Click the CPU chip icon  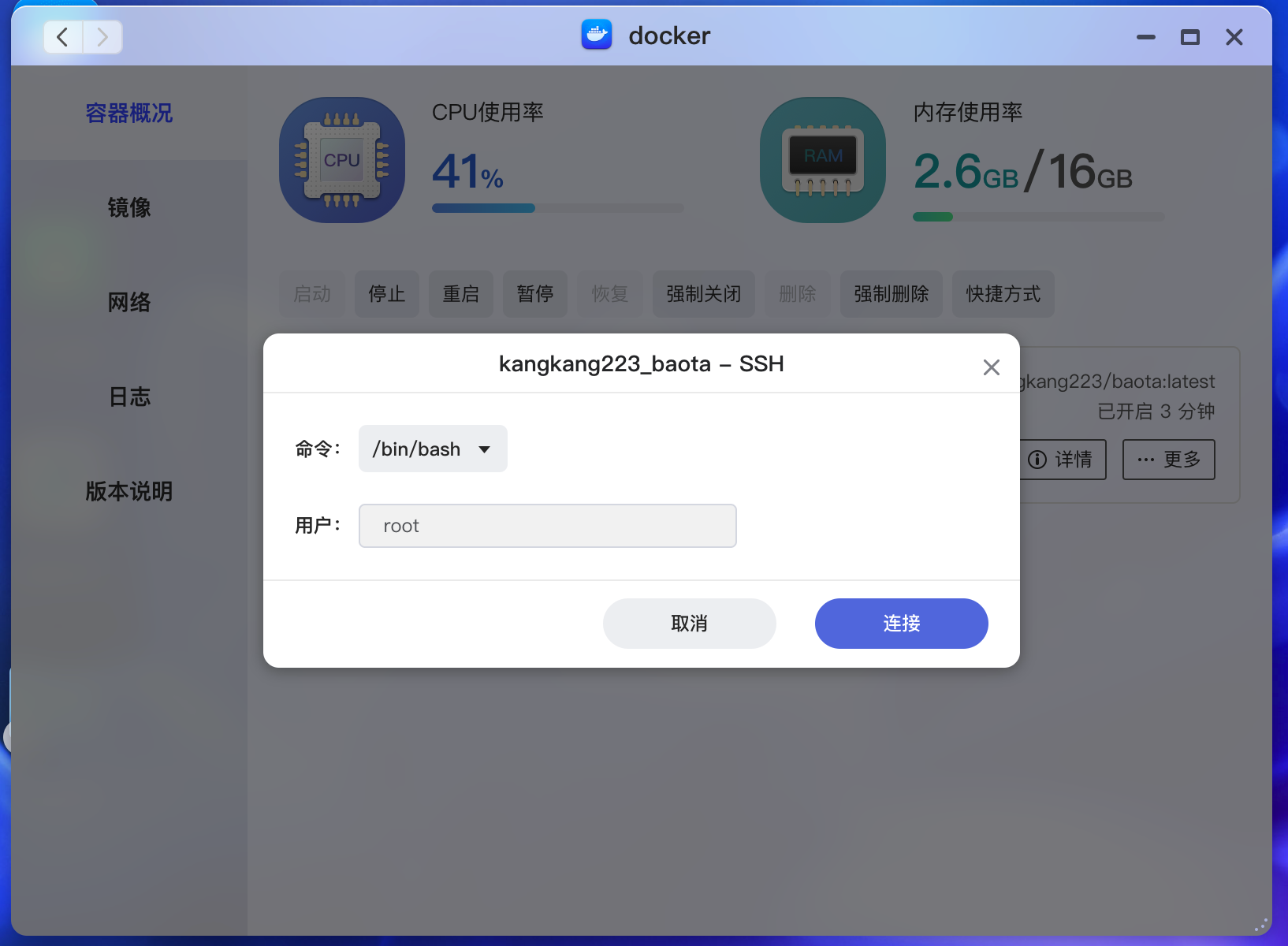click(342, 160)
